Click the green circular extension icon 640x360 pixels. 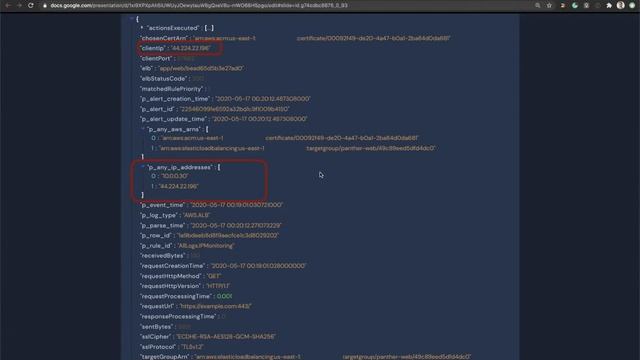coord(575,5)
